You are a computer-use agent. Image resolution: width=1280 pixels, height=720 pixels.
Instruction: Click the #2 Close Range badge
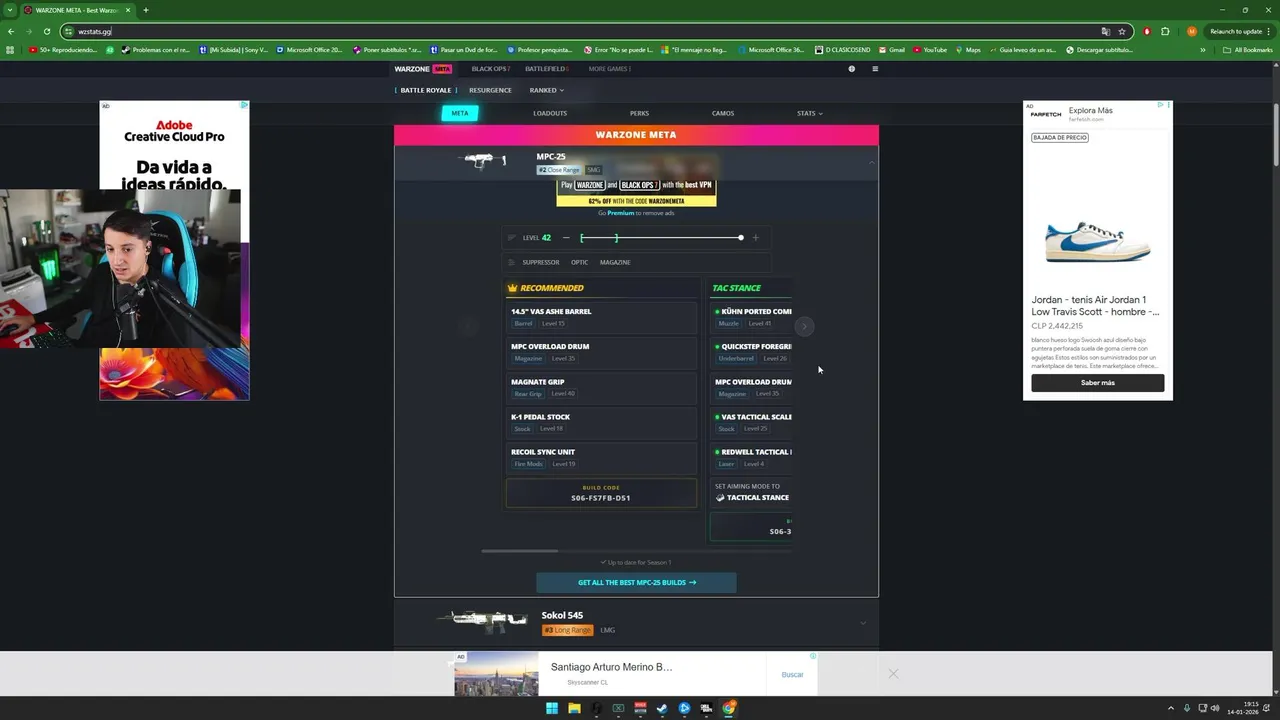tap(558, 170)
